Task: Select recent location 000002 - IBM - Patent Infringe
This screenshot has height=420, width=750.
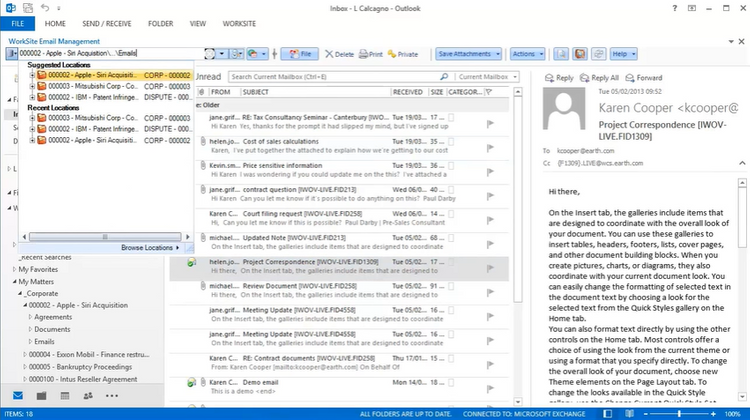Action: (x=114, y=129)
